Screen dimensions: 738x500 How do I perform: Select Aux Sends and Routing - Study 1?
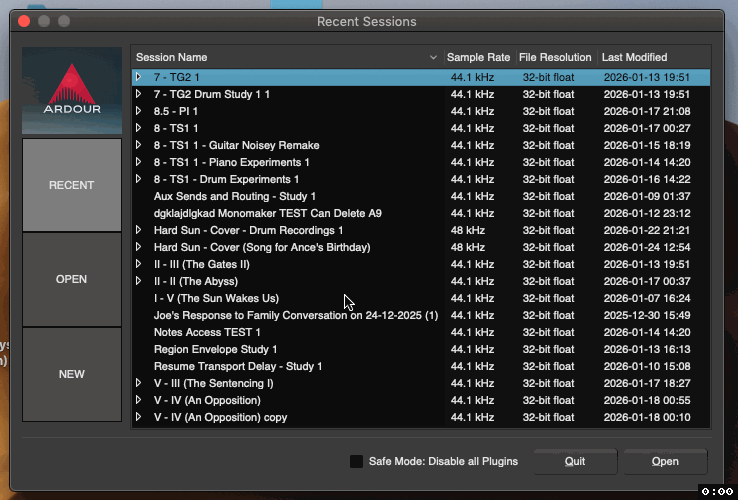pyautogui.click(x=235, y=196)
